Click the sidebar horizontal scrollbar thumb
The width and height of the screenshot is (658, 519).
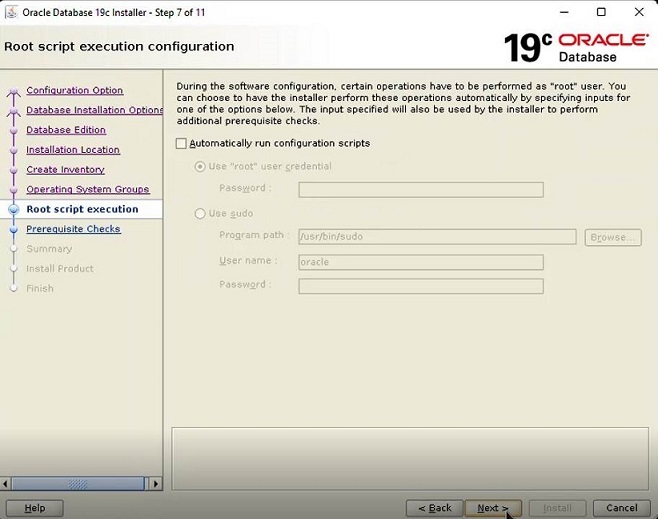click(x=78, y=484)
